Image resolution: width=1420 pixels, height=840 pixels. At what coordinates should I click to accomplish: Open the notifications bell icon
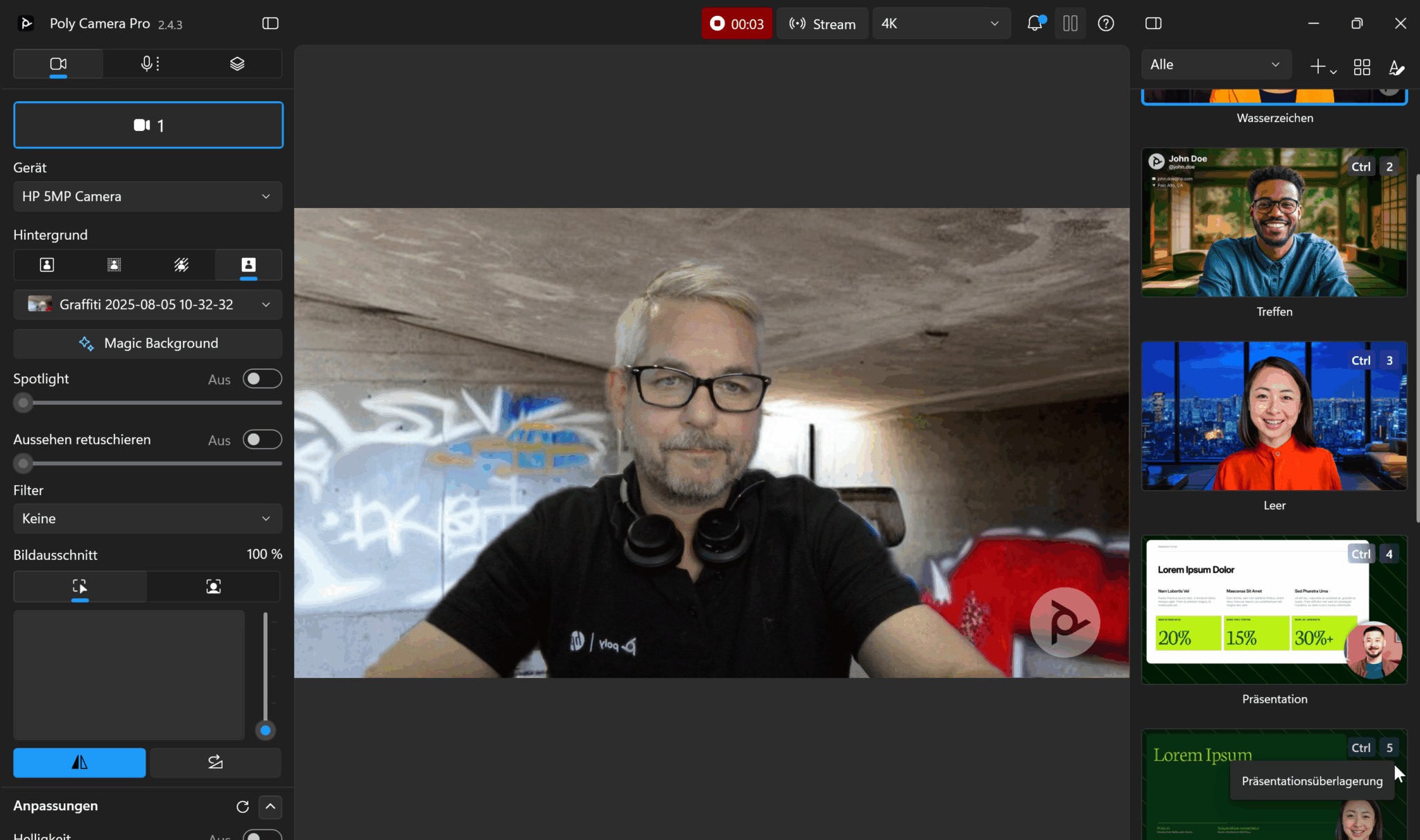pos(1034,24)
